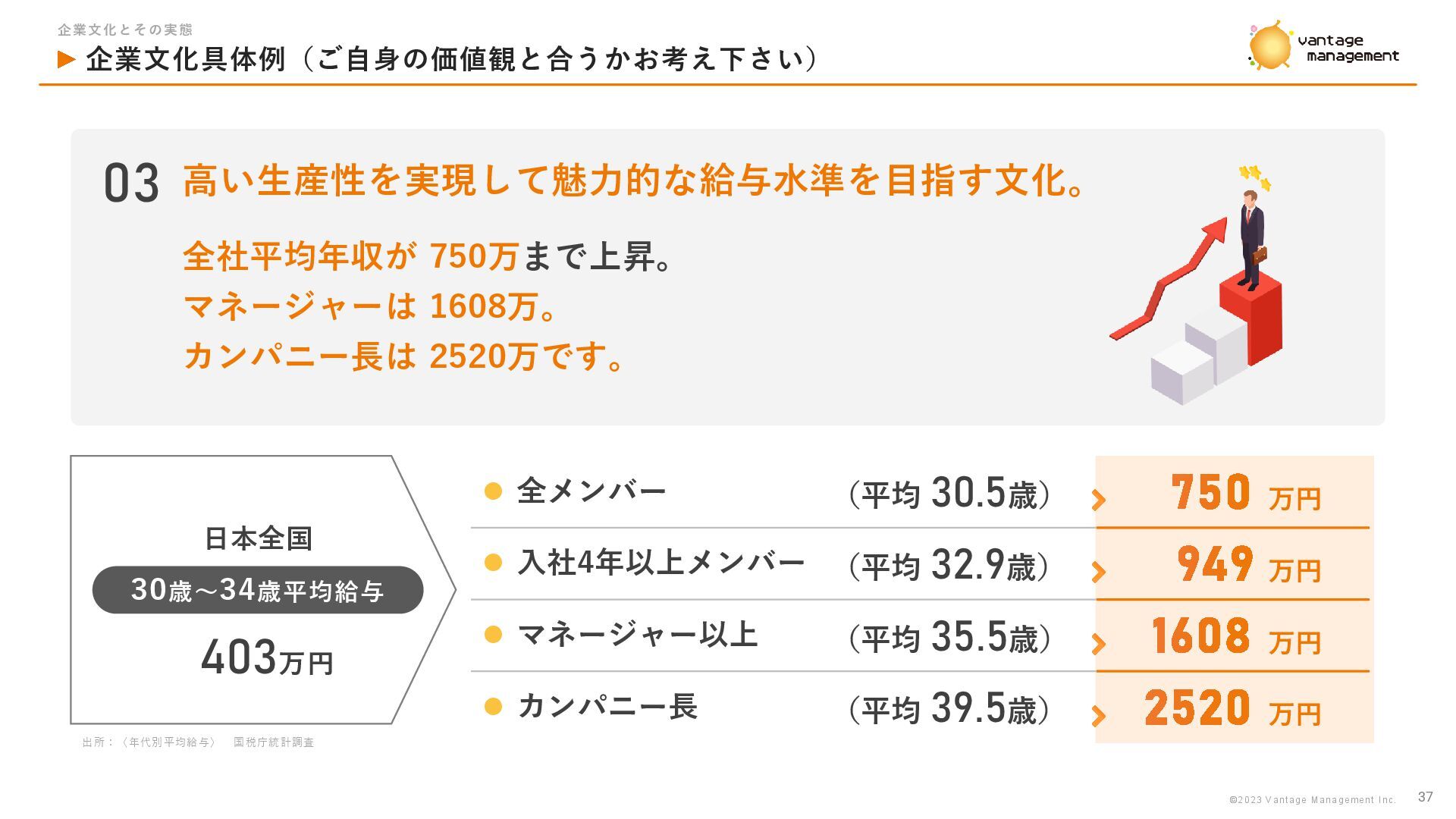This screenshot has height=819, width=1456.
Task: Click the Vantage Management sun logo
Action: tap(1269, 47)
